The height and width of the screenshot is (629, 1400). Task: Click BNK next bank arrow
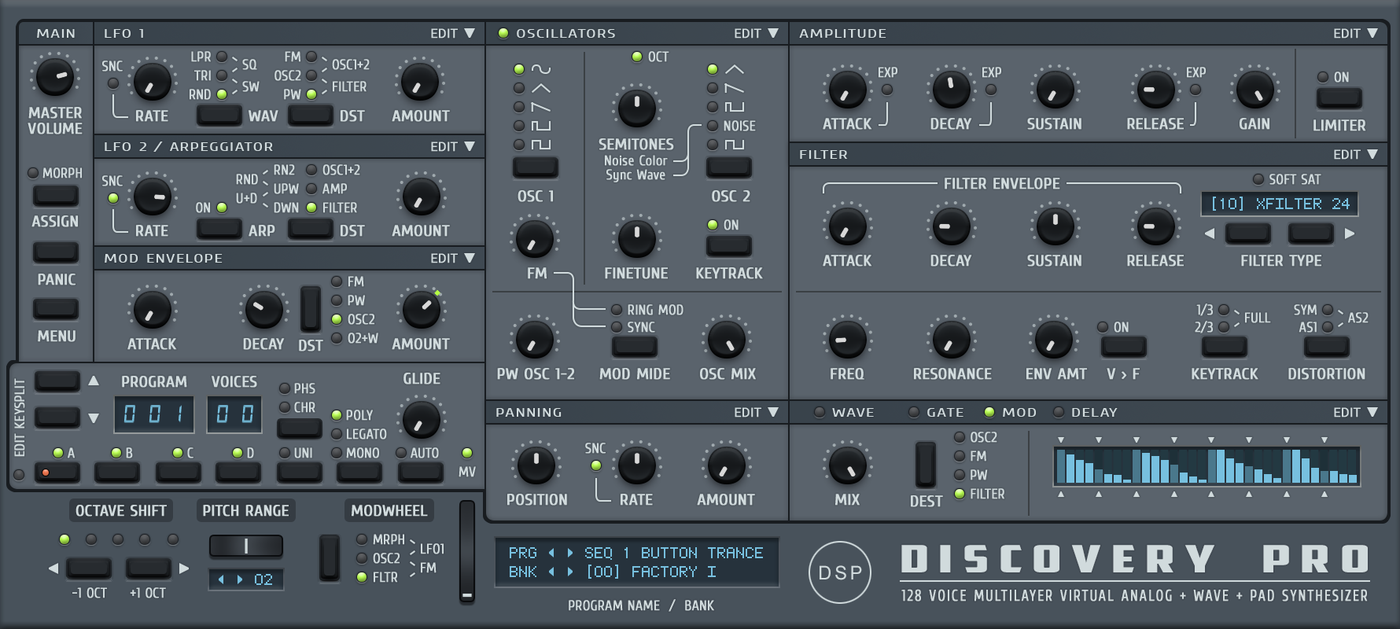tap(570, 572)
